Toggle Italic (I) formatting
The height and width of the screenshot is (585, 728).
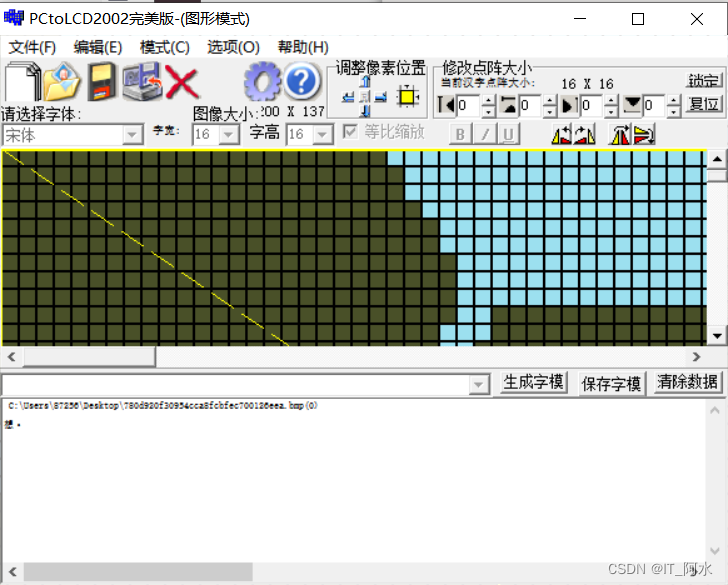point(485,135)
